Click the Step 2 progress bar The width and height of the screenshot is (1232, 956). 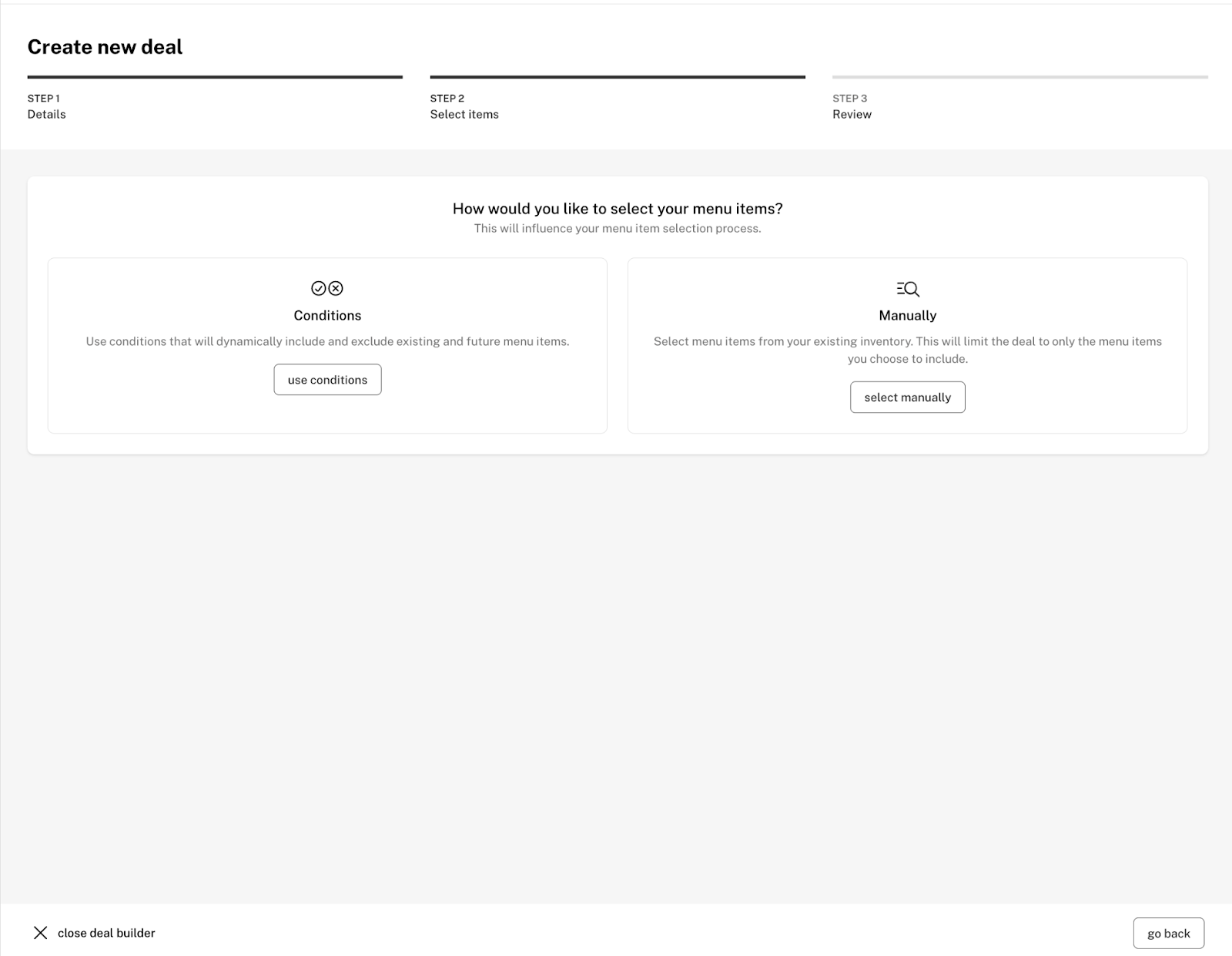tap(618, 77)
